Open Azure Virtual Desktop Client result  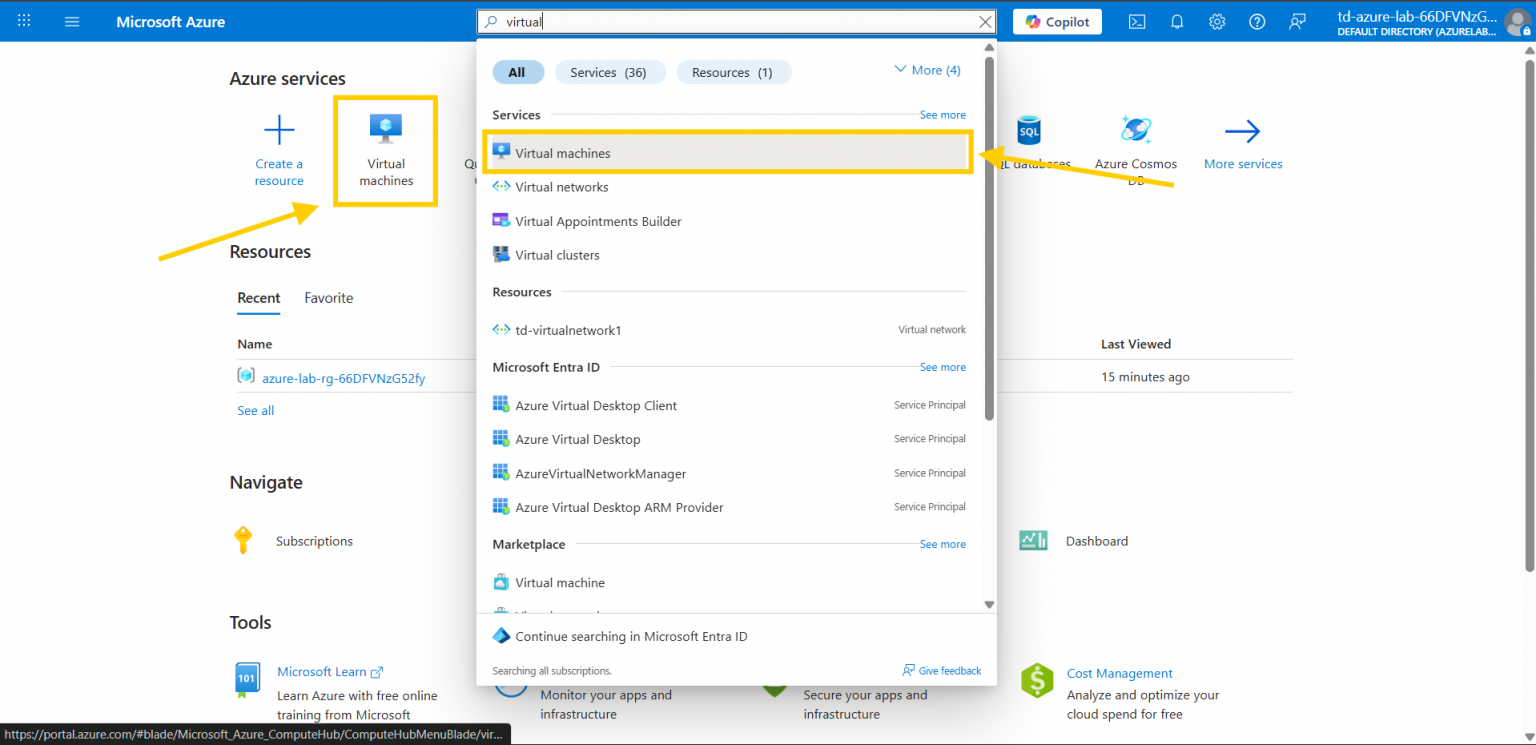coord(727,405)
